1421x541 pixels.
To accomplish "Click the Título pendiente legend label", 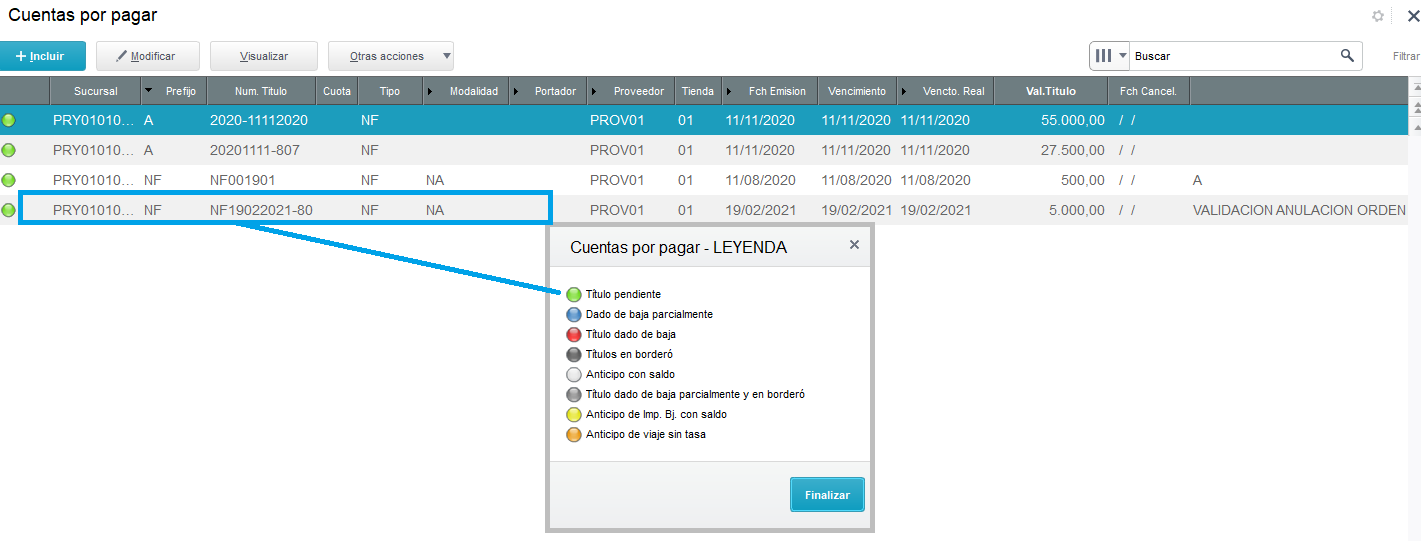I will pyautogui.click(x=623, y=294).
